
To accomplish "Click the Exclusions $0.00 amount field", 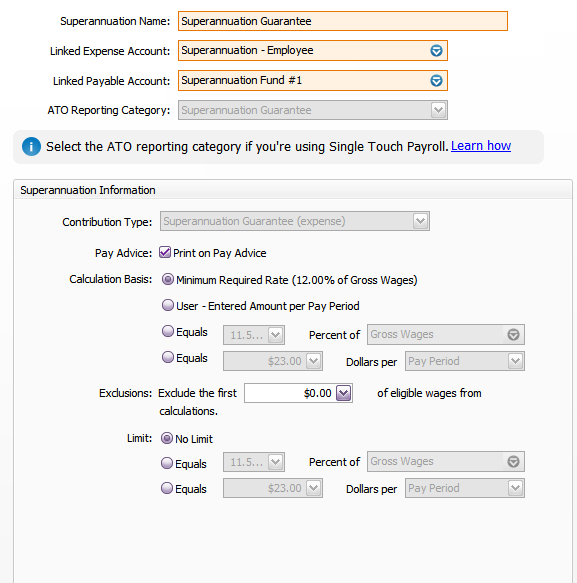I will pyautogui.click(x=290, y=393).
